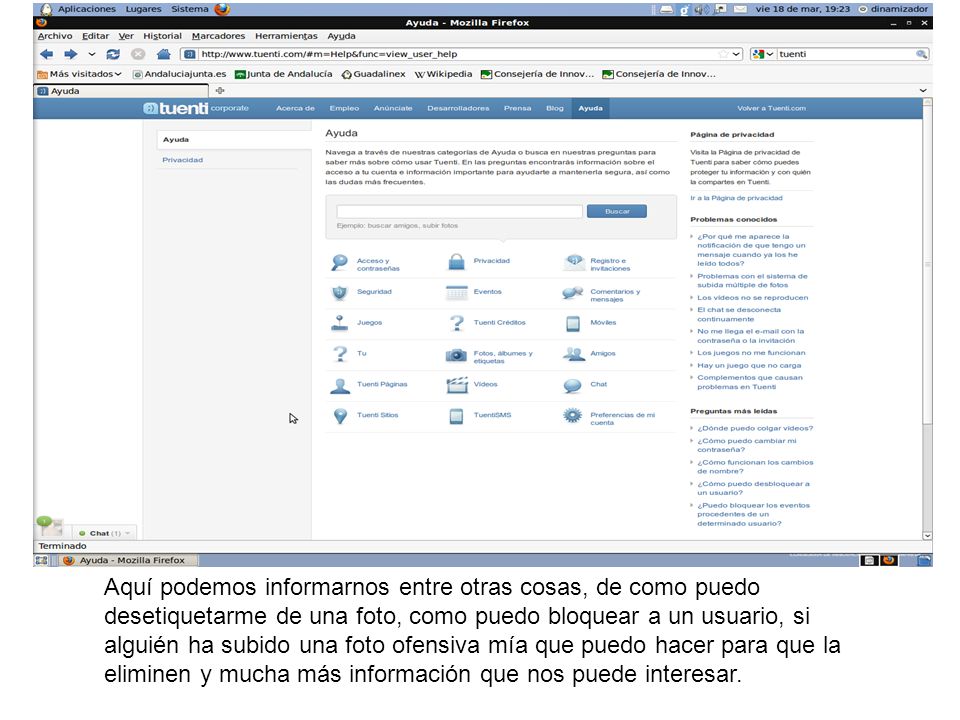Open the Acceso y contraseñas category icon
This screenshot has height=720, width=960.
(x=339, y=263)
